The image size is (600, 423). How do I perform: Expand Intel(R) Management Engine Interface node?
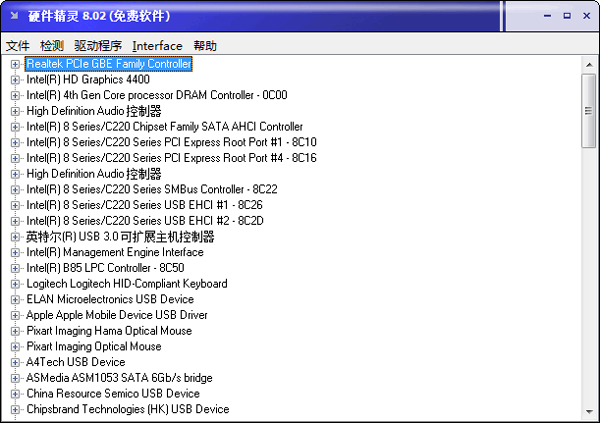(x=15, y=253)
